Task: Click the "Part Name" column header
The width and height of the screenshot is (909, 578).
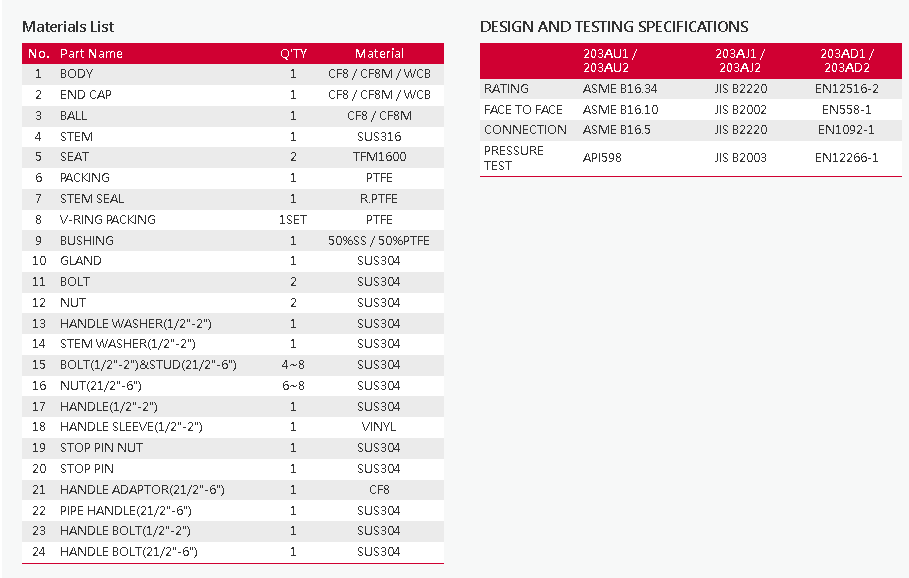Action: tap(91, 54)
